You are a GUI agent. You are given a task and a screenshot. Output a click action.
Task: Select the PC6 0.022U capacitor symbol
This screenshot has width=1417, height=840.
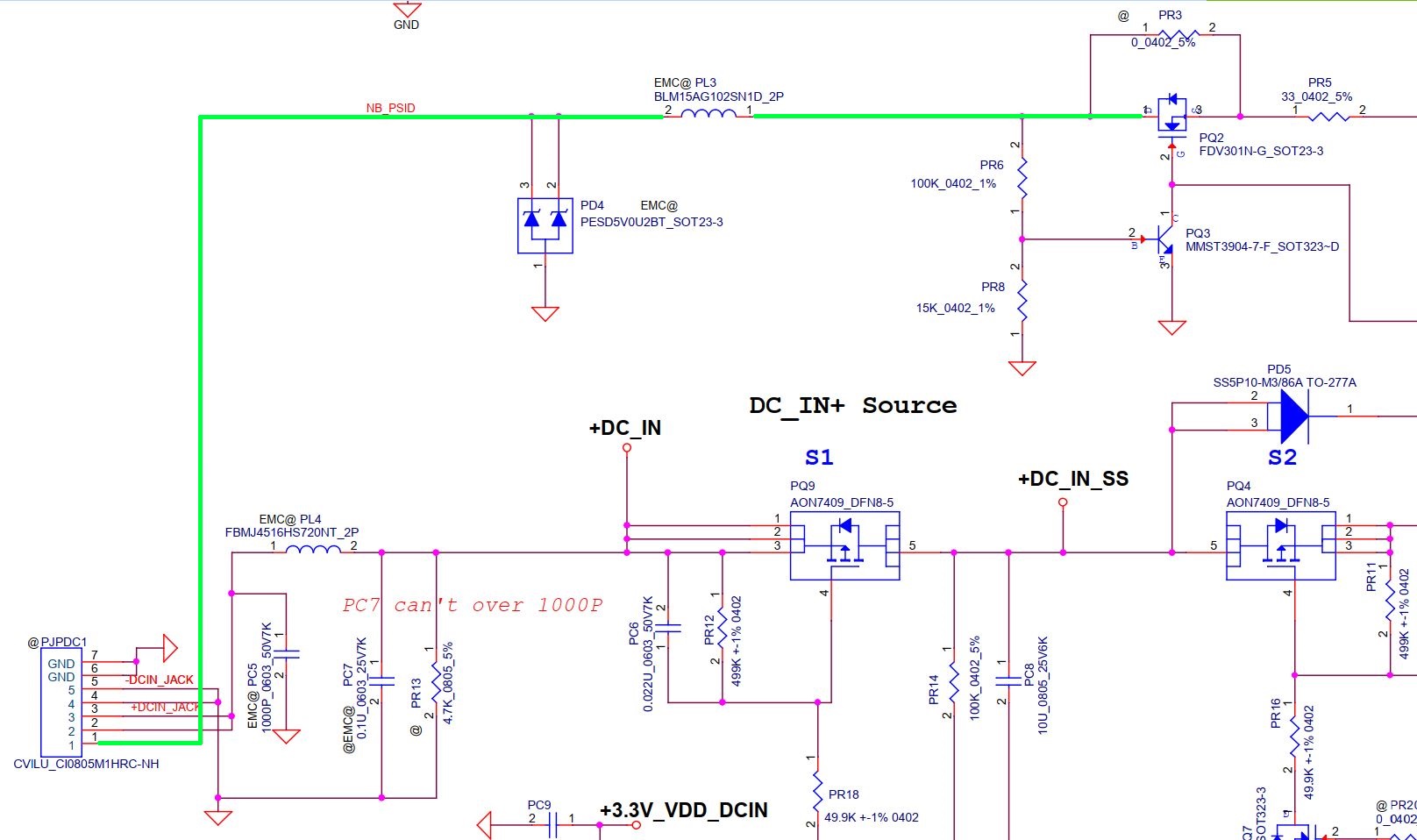[x=668, y=627]
